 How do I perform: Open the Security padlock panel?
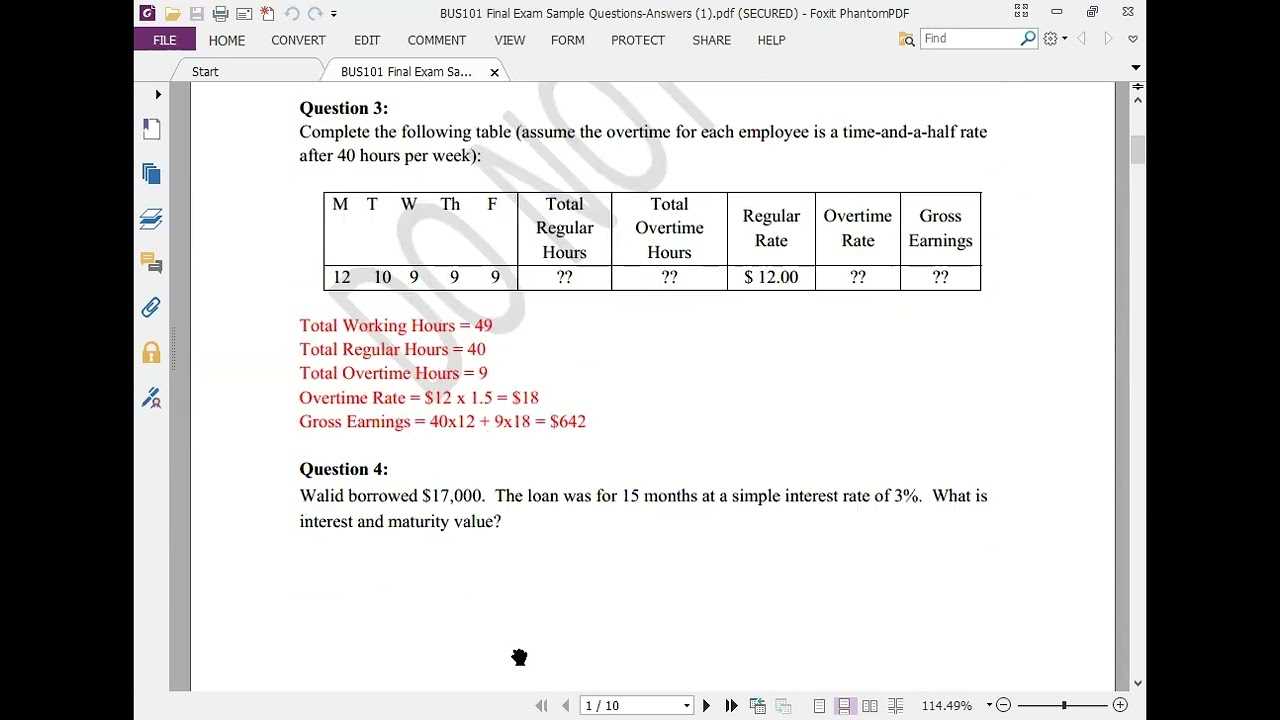151,352
